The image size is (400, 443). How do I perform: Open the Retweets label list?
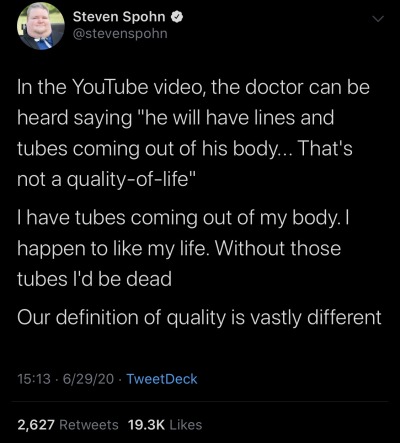tap(89, 425)
